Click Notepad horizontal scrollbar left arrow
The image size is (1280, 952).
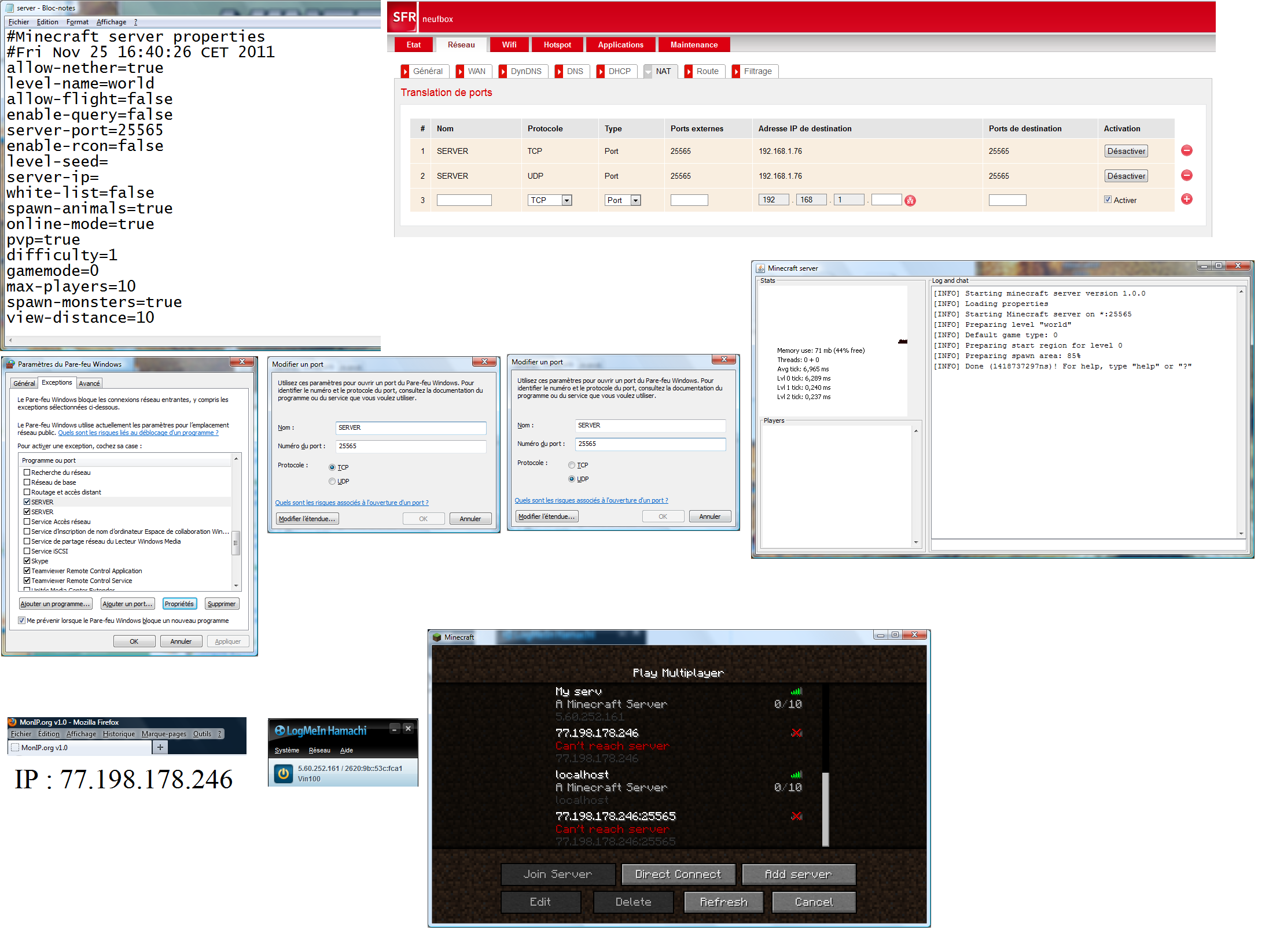(x=10, y=340)
